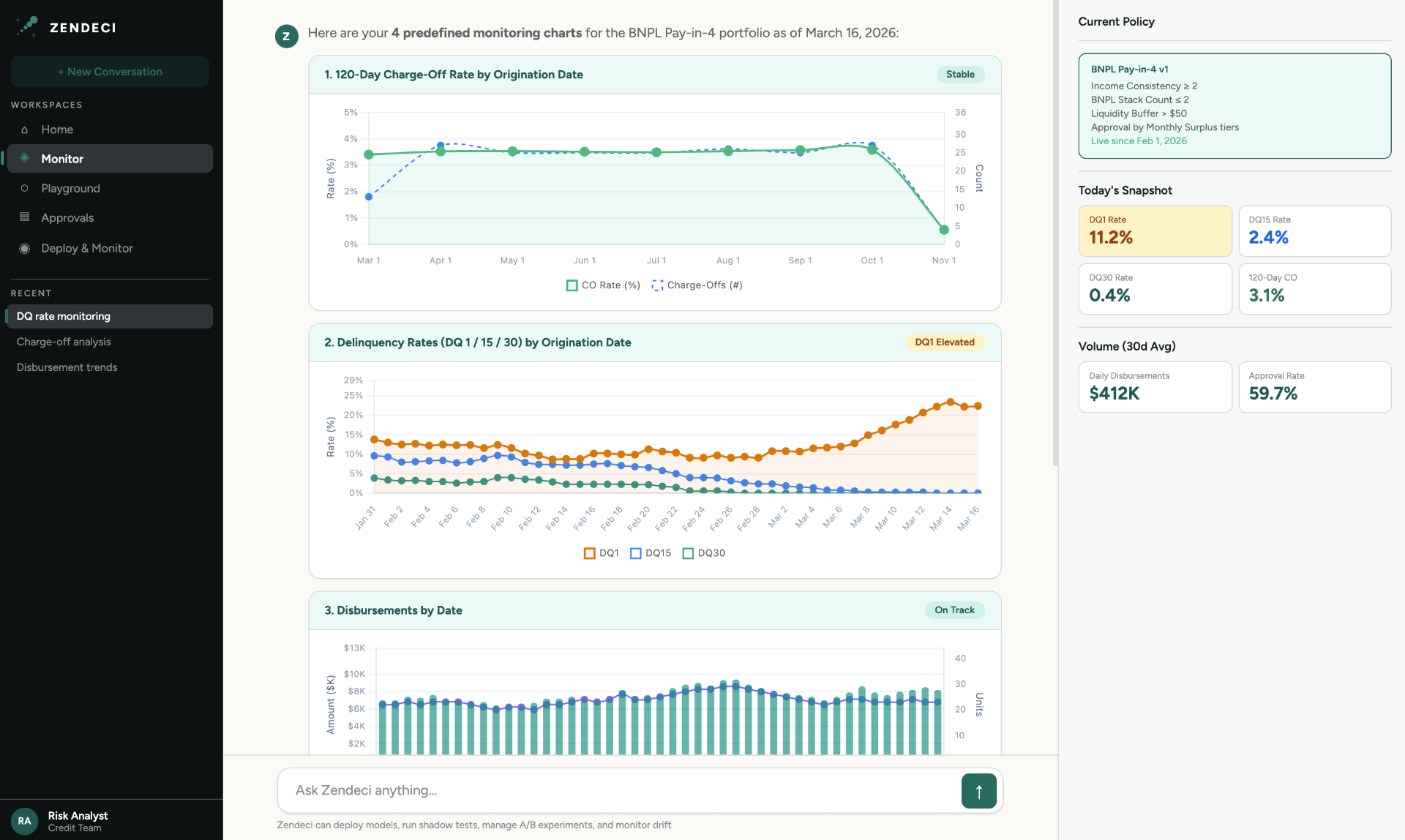Click 'Liquidity Buffer > $50' policy rule

1139,113
